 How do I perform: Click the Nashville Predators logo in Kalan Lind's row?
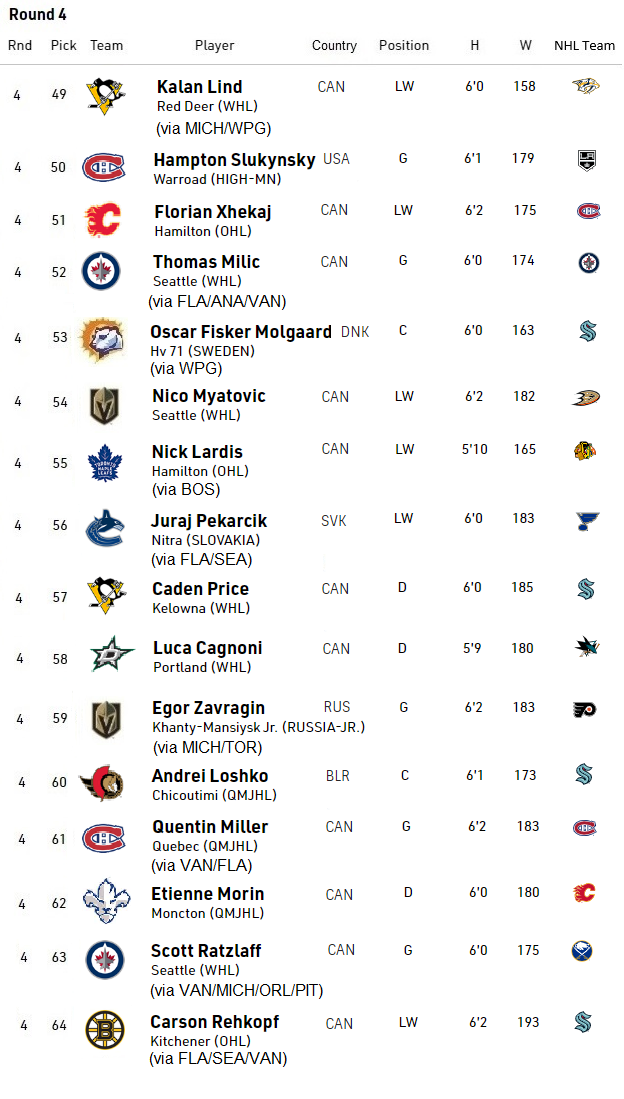pos(585,87)
